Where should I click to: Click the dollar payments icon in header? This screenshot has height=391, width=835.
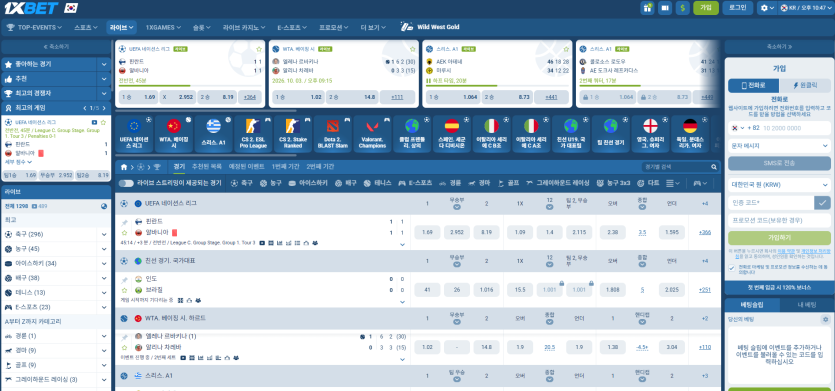tap(682, 8)
